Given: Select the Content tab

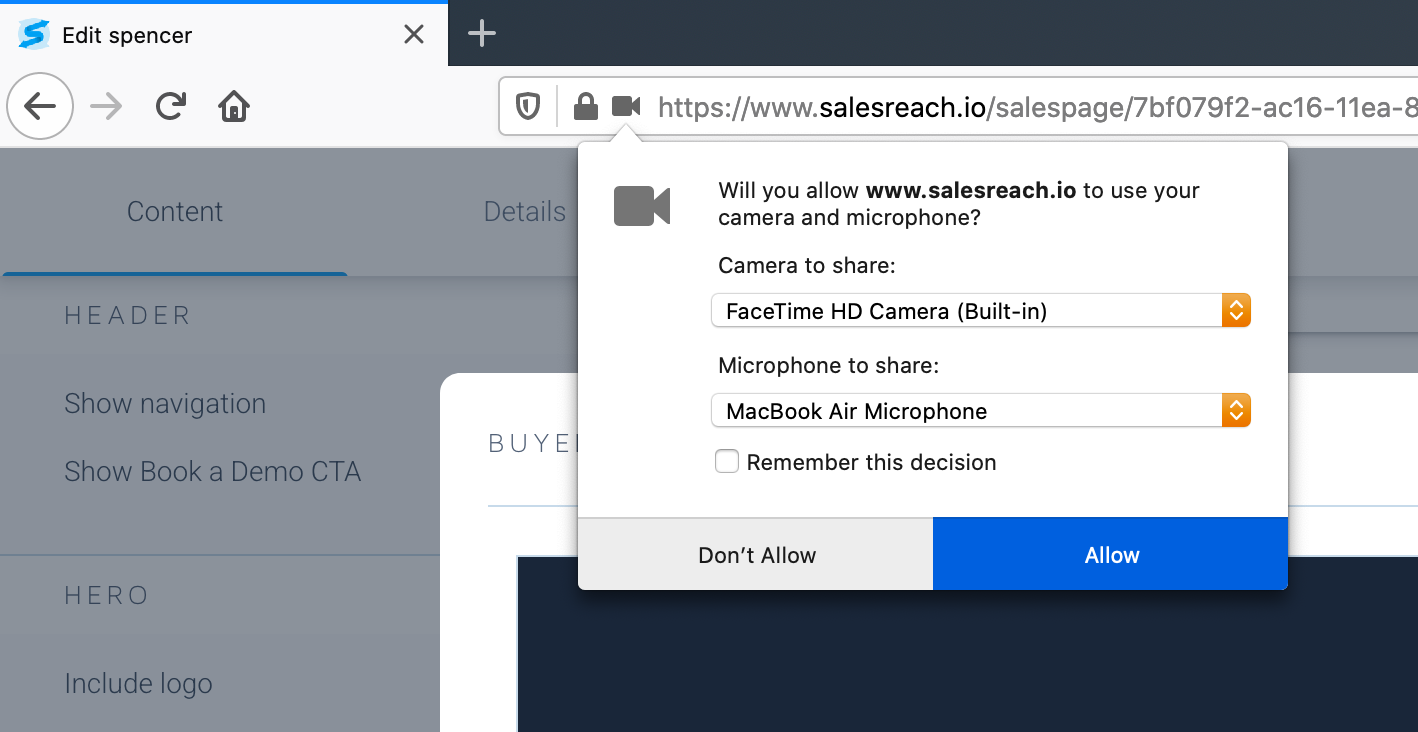Looking at the screenshot, I should (x=174, y=211).
